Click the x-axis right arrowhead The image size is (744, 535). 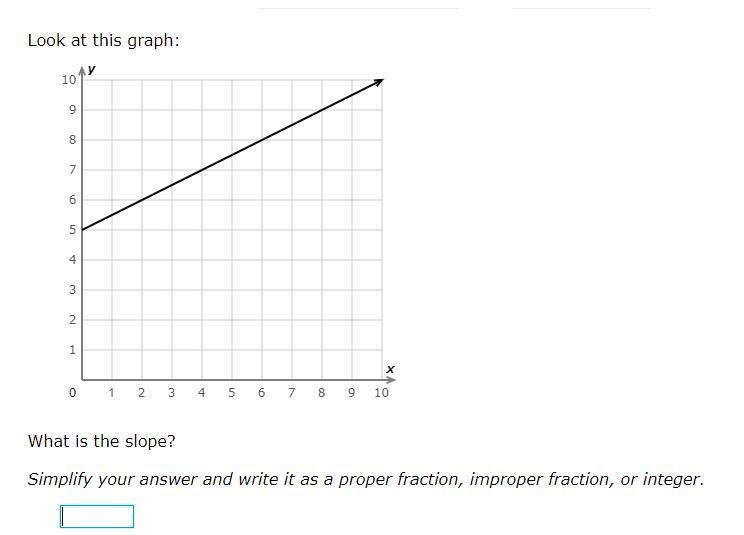(x=390, y=380)
